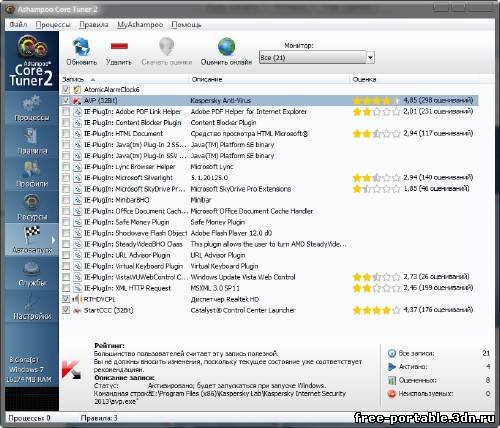Click the Неиспользуемых red icon

click(392, 394)
